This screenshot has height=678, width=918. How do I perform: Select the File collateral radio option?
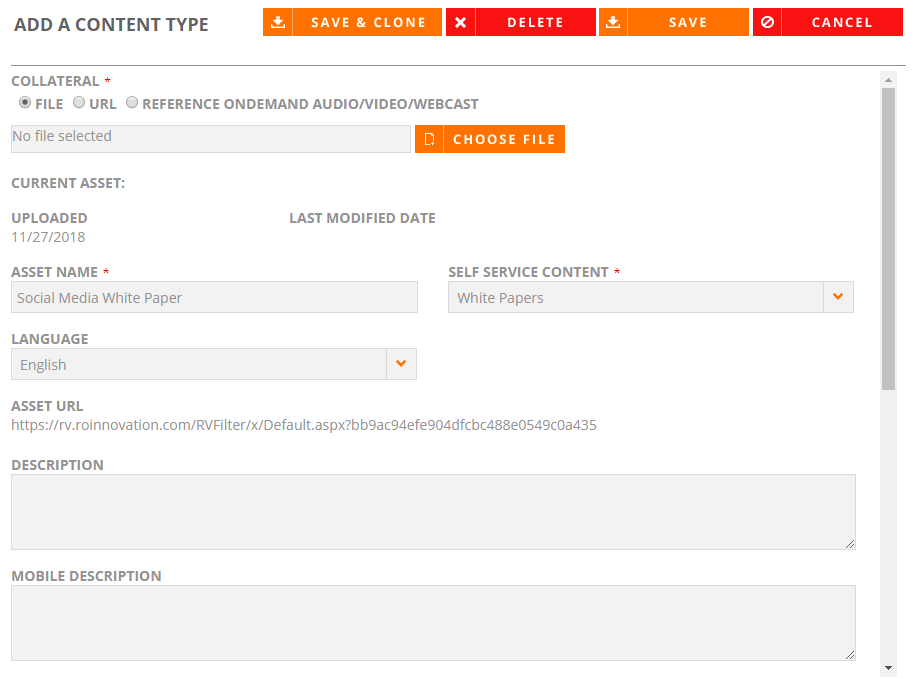point(25,102)
